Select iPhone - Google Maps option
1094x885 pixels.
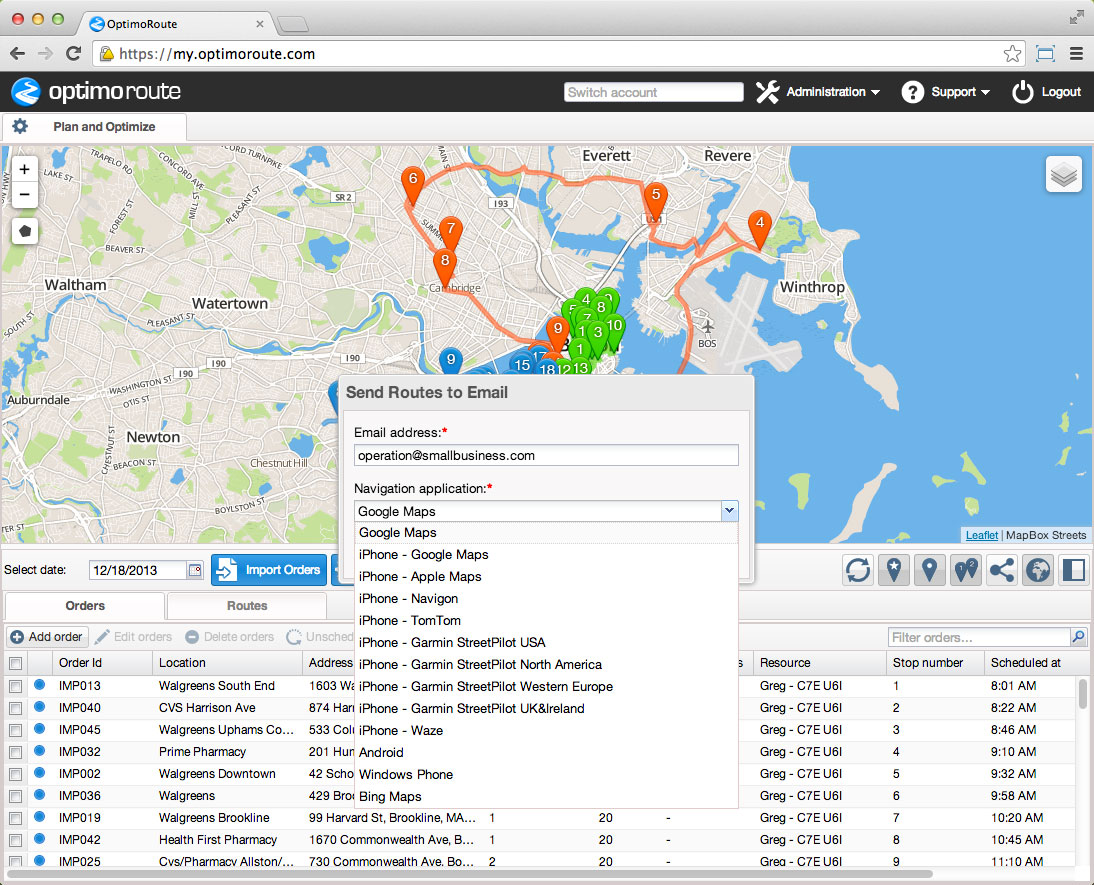point(546,555)
